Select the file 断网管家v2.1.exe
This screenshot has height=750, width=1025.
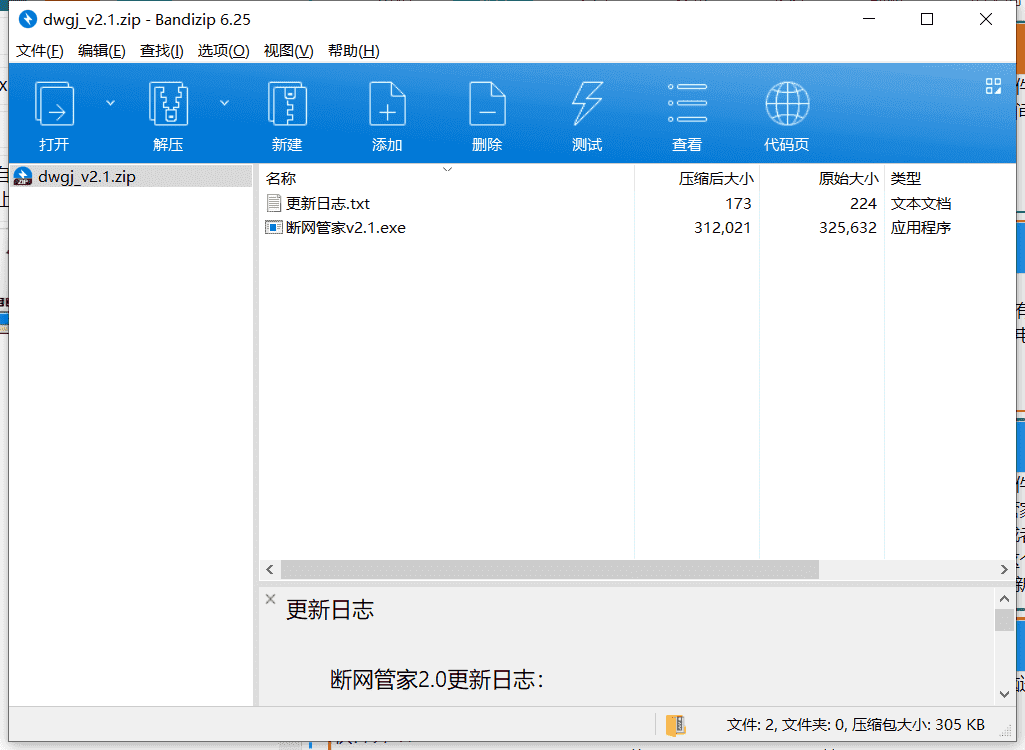(x=346, y=228)
